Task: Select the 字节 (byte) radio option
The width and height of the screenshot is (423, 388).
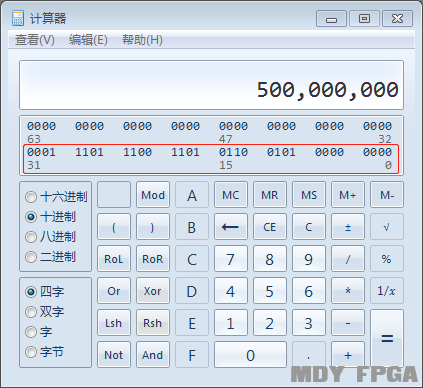Action: (x=45, y=352)
